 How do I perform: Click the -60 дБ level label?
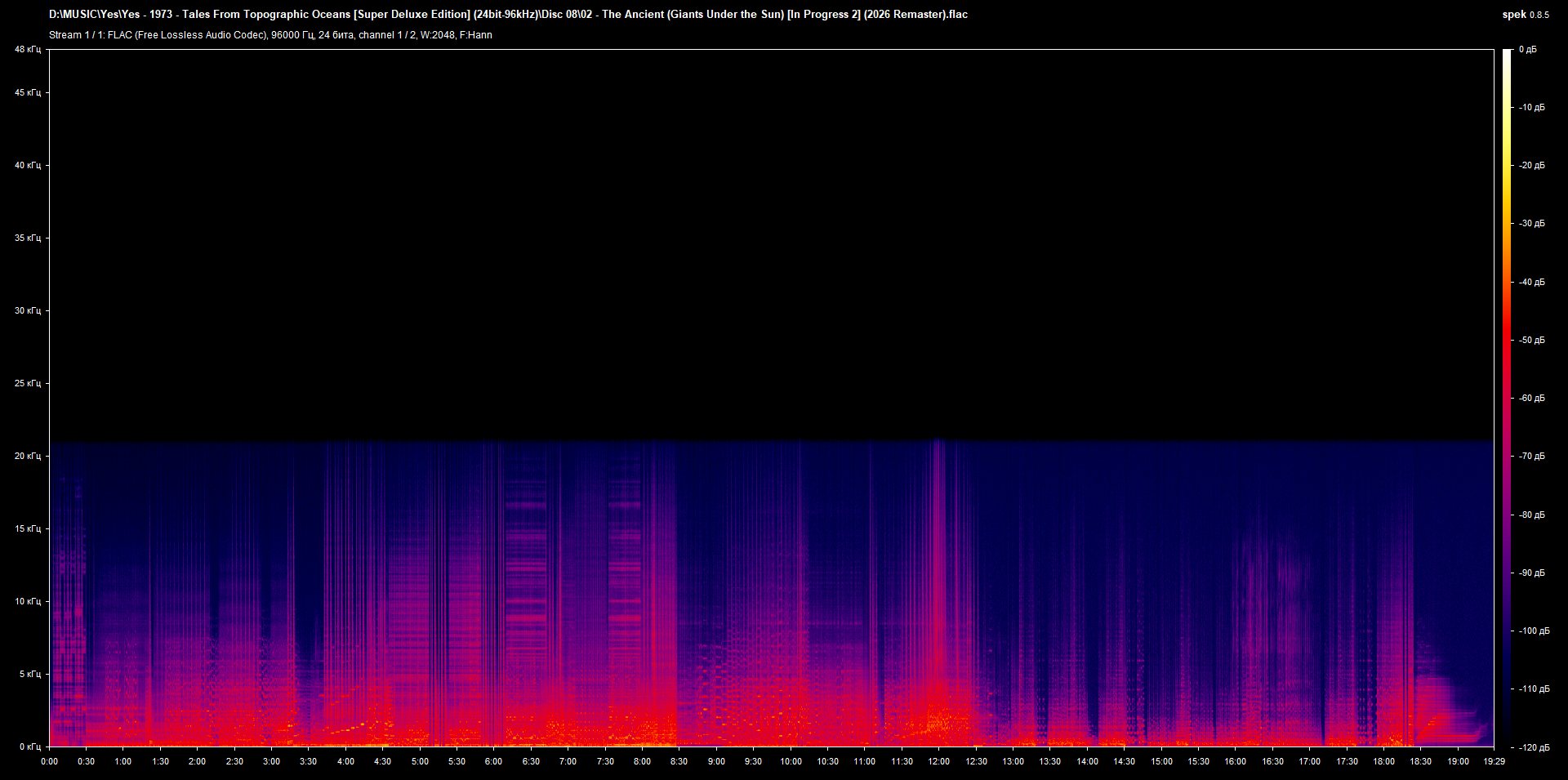(x=1532, y=398)
